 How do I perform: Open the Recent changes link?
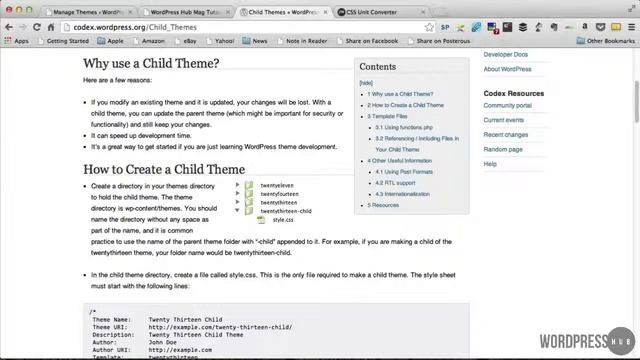[506, 135]
